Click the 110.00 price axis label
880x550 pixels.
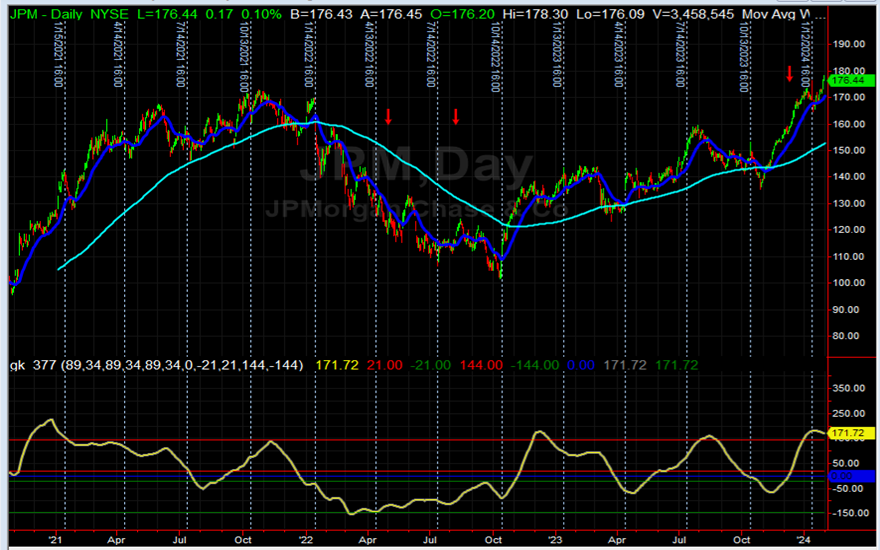[x=849, y=256]
